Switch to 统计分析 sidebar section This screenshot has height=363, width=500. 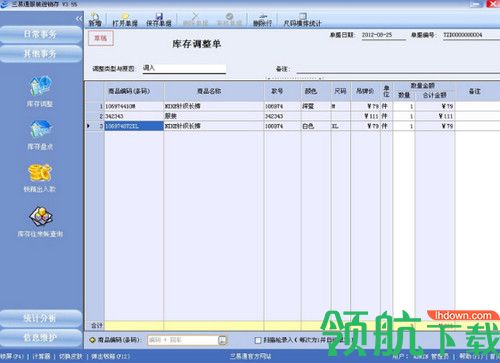tap(41, 318)
